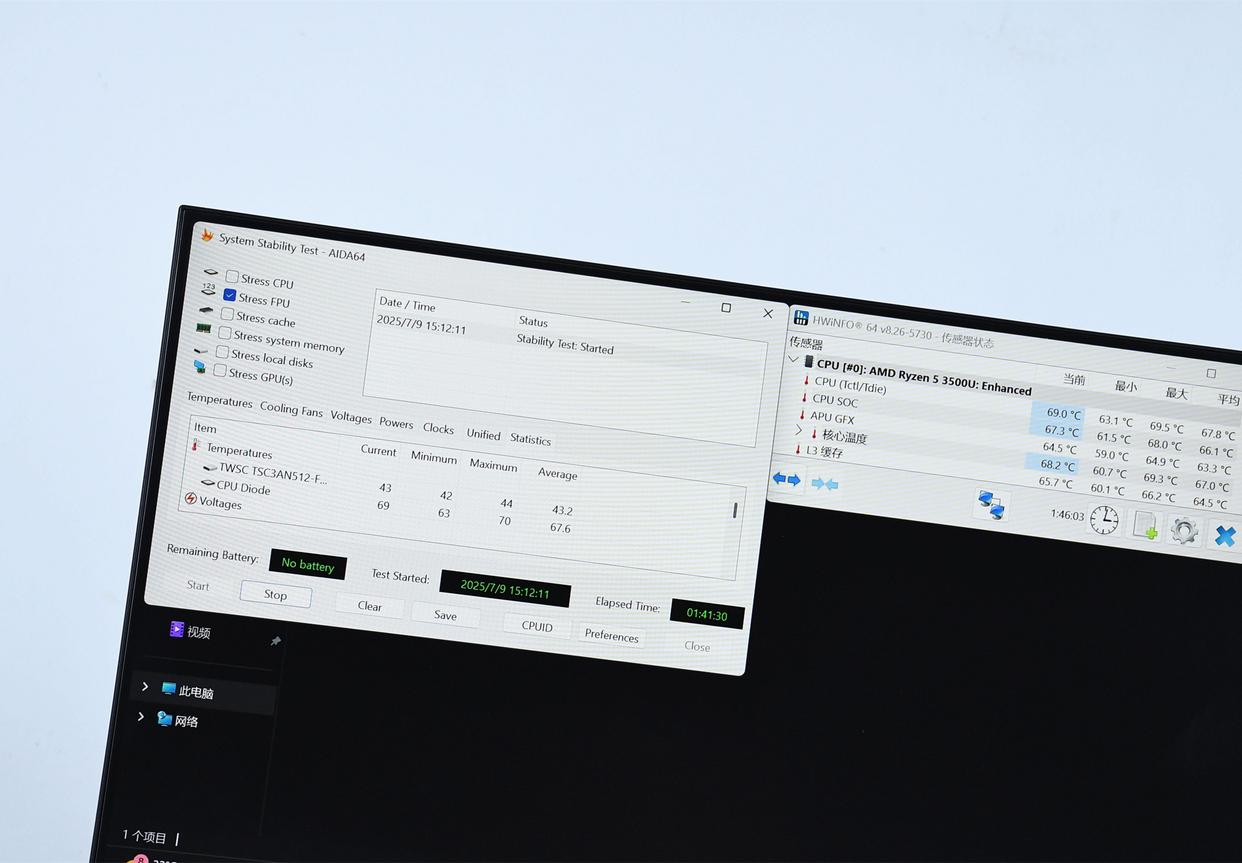The width and height of the screenshot is (1242, 863).
Task: Click the AIDA64 statistics list scrollbar
Action: click(735, 510)
